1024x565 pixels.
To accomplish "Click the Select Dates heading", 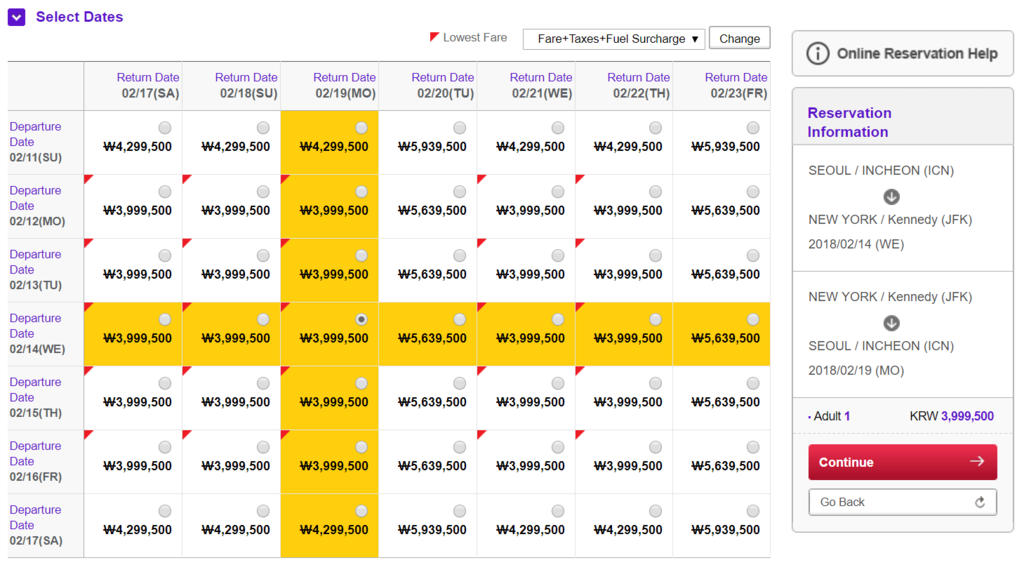I will point(79,17).
